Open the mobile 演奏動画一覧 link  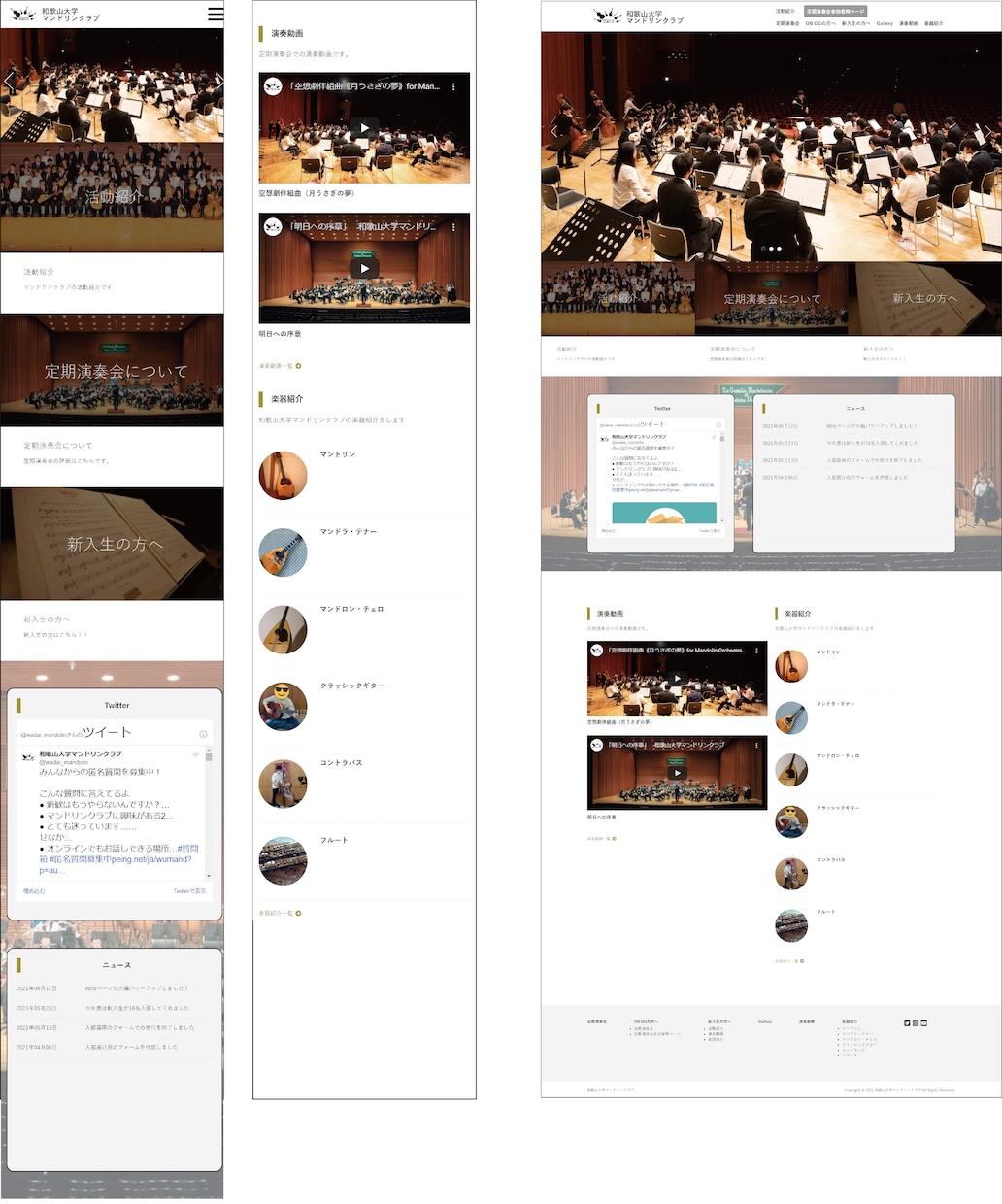click(276, 366)
